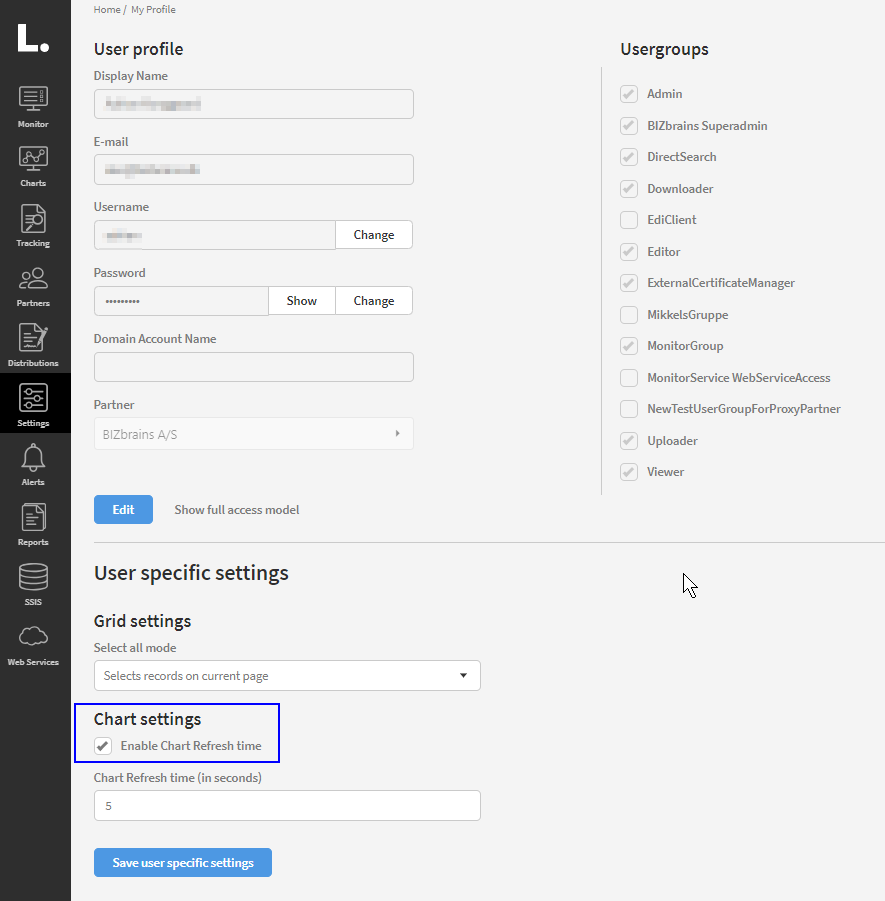Open the Select all mode dropdown
Screen dimensions: 885x901
pyautogui.click(x=287, y=676)
